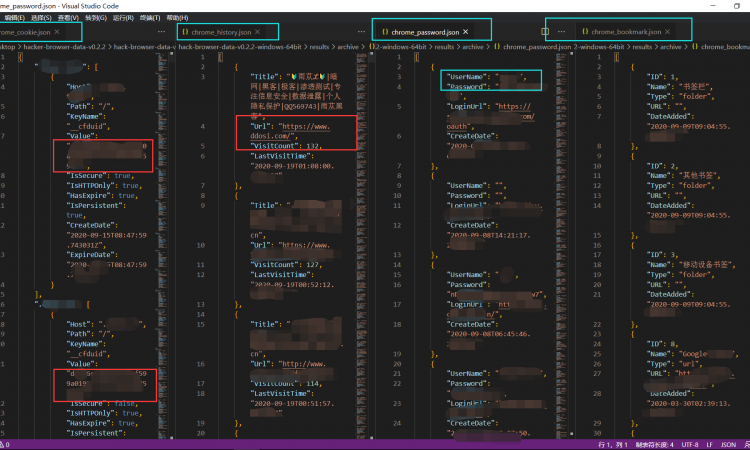750x450 pixels.
Task: Activate the chrome_password.json tab
Action: [425, 32]
